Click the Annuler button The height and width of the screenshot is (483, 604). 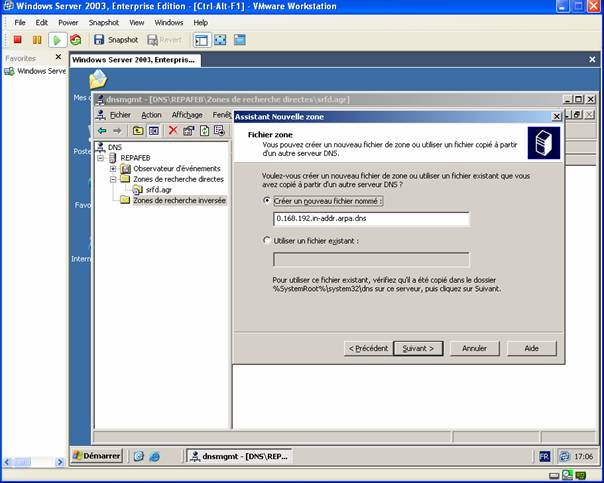click(x=474, y=348)
